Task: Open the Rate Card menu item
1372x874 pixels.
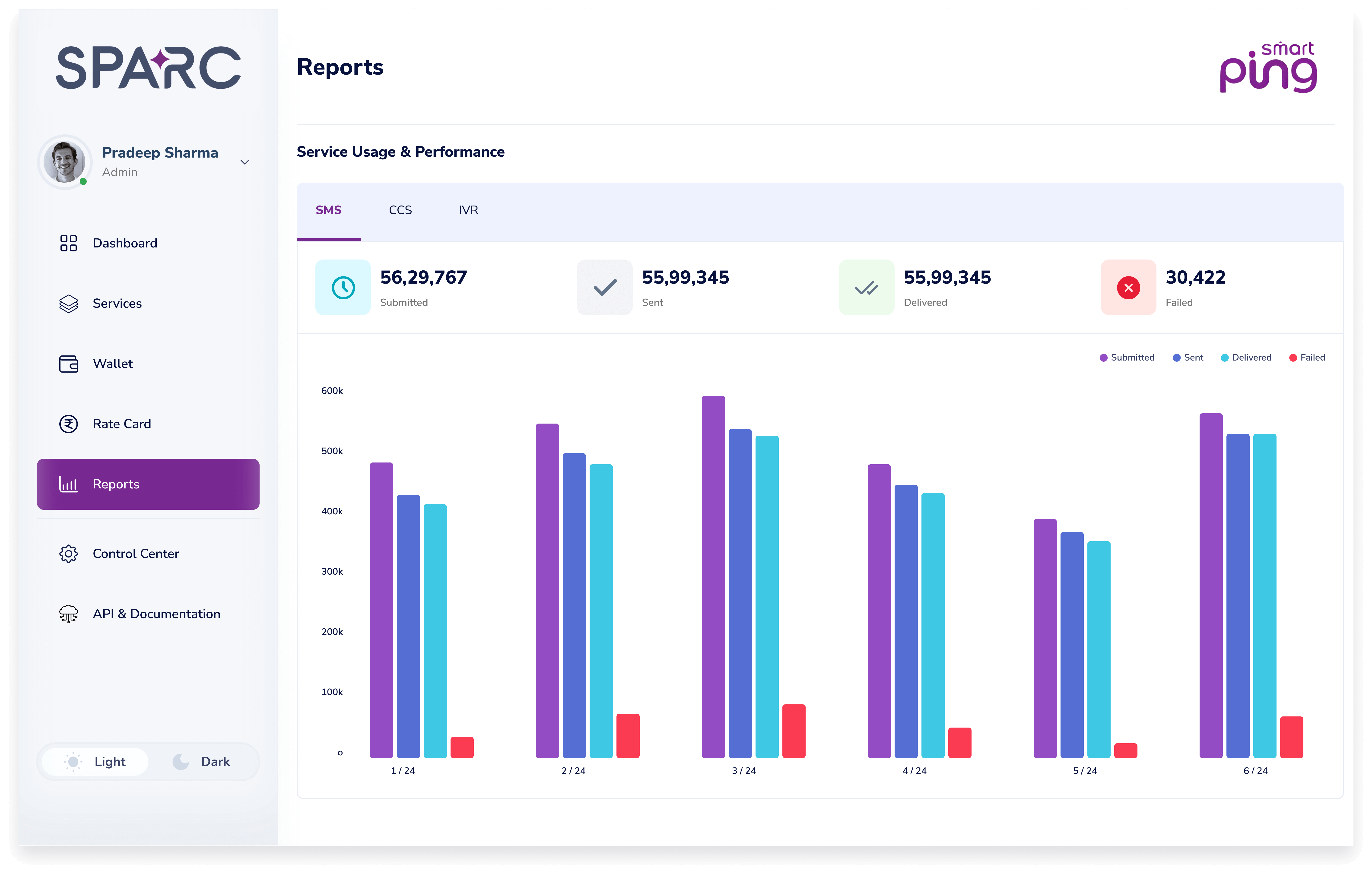Action: coord(148,424)
